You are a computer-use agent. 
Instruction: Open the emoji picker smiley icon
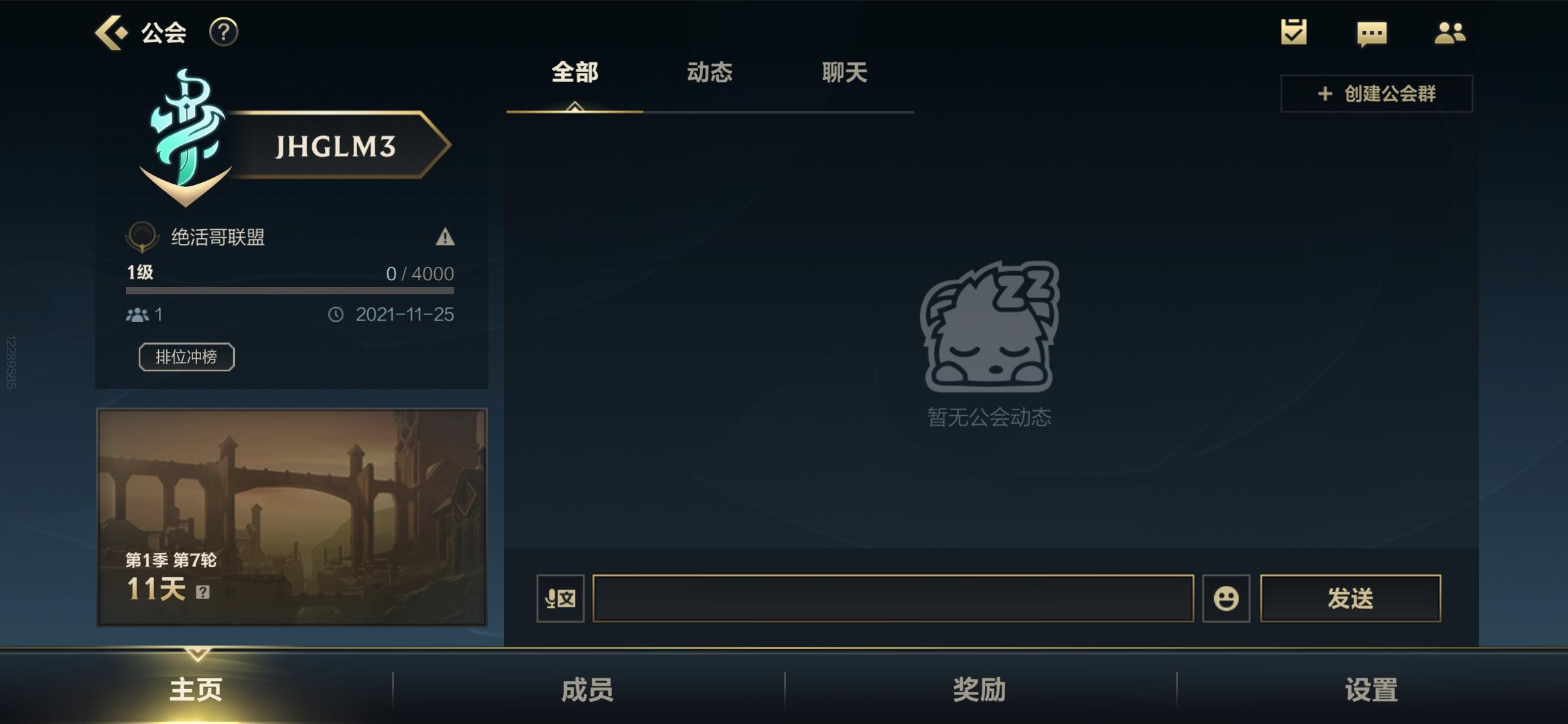(1226, 598)
